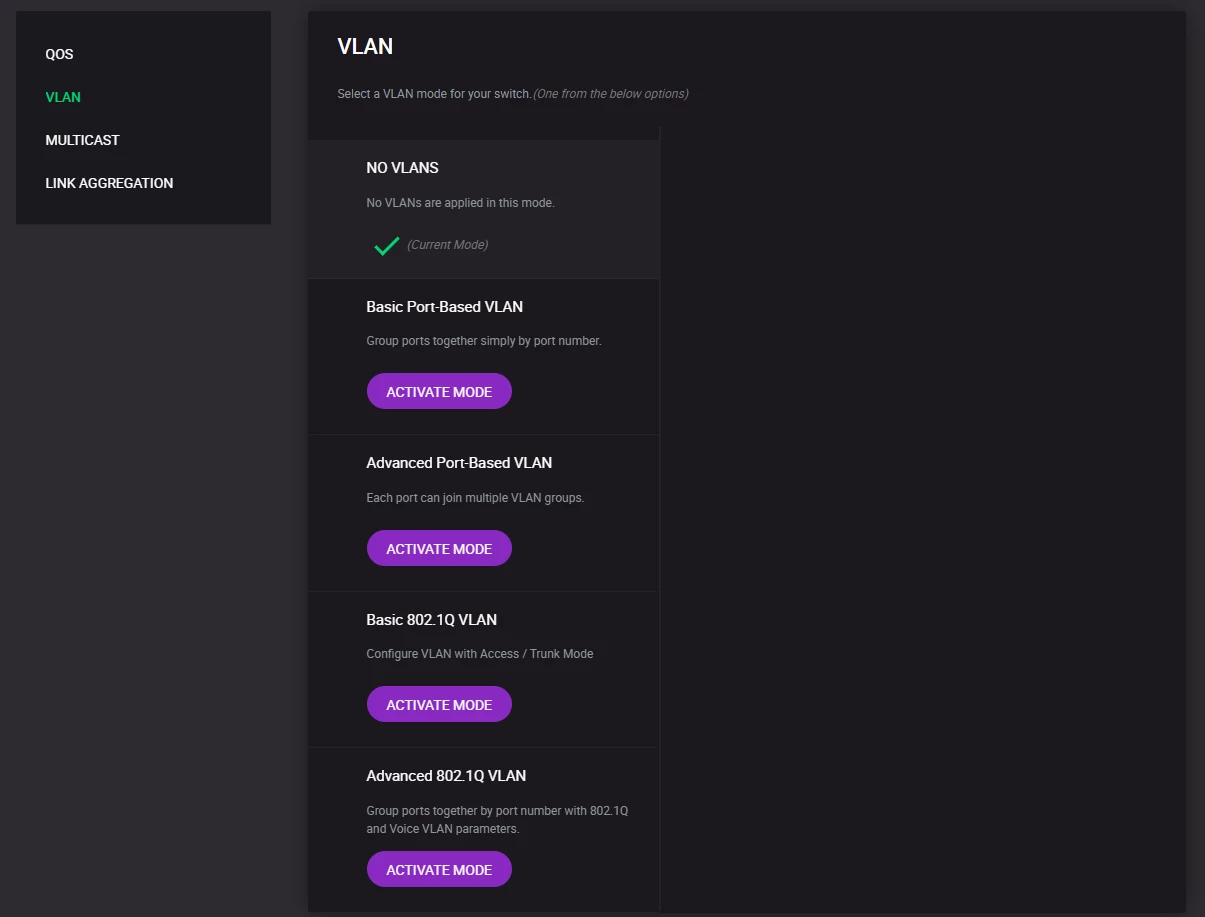Go to the MULTICAST section
1205x917 pixels.
pyautogui.click(x=82, y=140)
